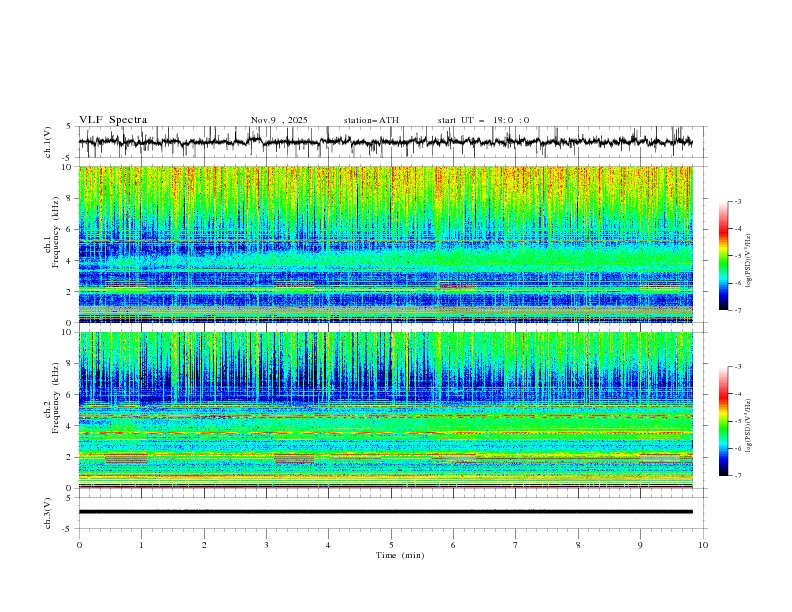Viewport: 792px width, 612px height.
Task: Click the ch.1 spectrogram panel
Action: pyautogui.click(x=385, y=244)
